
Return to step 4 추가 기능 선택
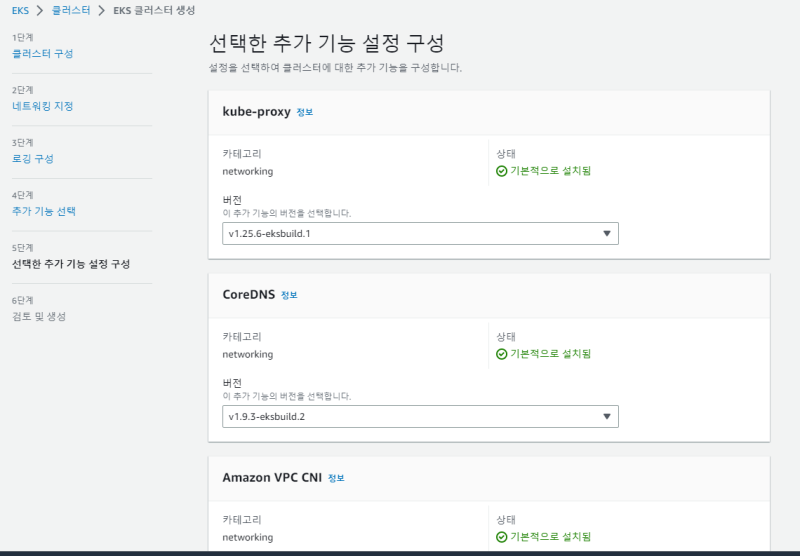tap(44, 211)
